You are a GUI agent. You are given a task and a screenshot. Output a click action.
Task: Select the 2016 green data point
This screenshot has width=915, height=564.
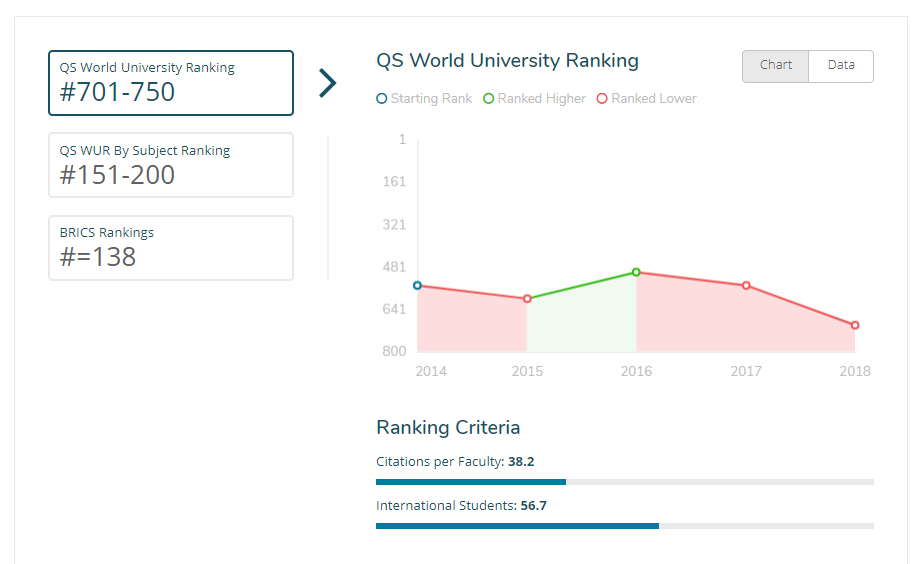[636, 272]
